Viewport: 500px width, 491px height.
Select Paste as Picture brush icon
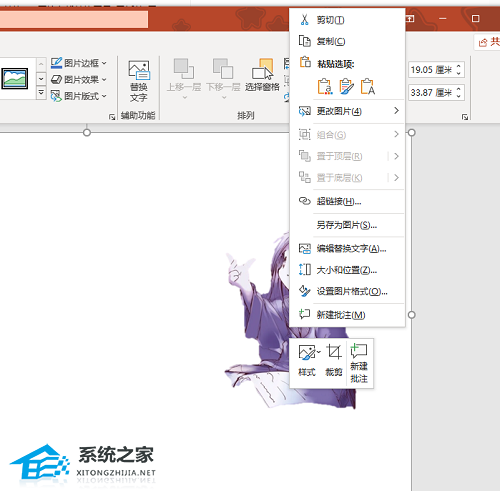tap(346, 87)
